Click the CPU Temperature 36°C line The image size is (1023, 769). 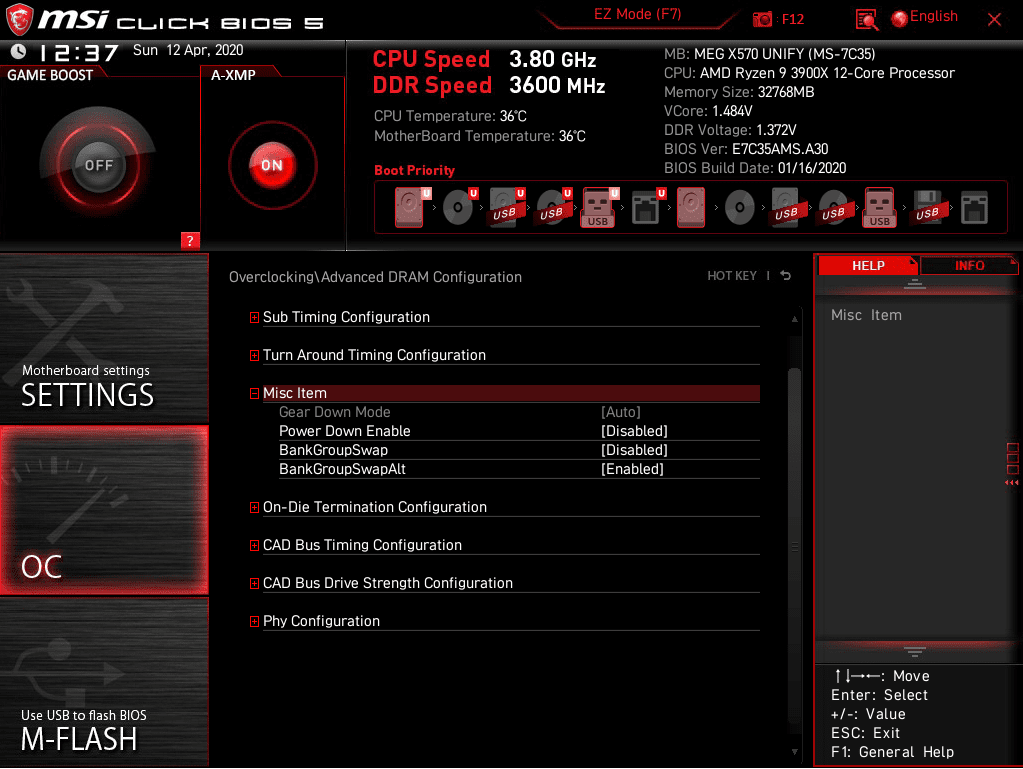coord(450,116)
